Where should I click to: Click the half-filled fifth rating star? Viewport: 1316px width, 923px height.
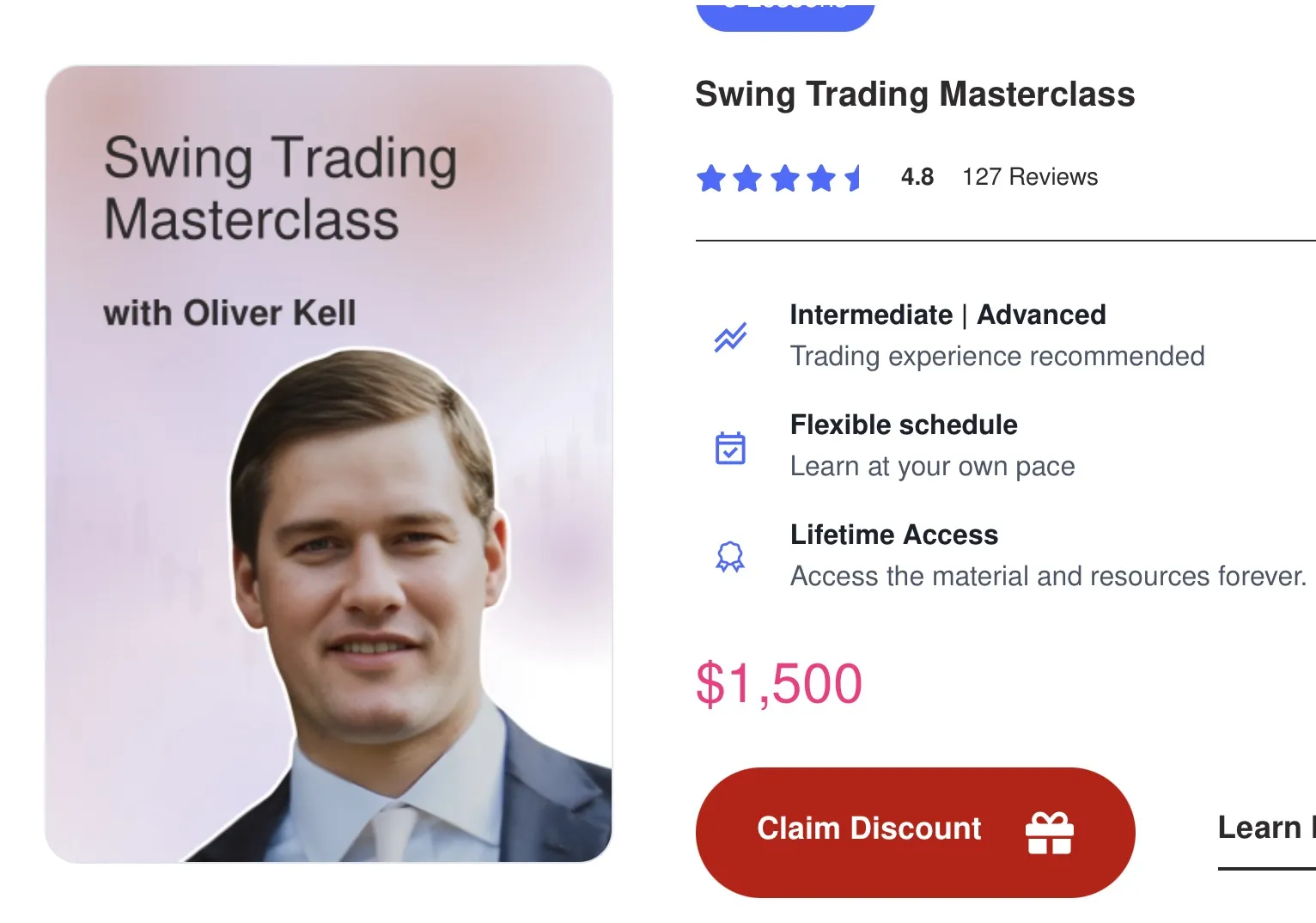coord(854,179)
